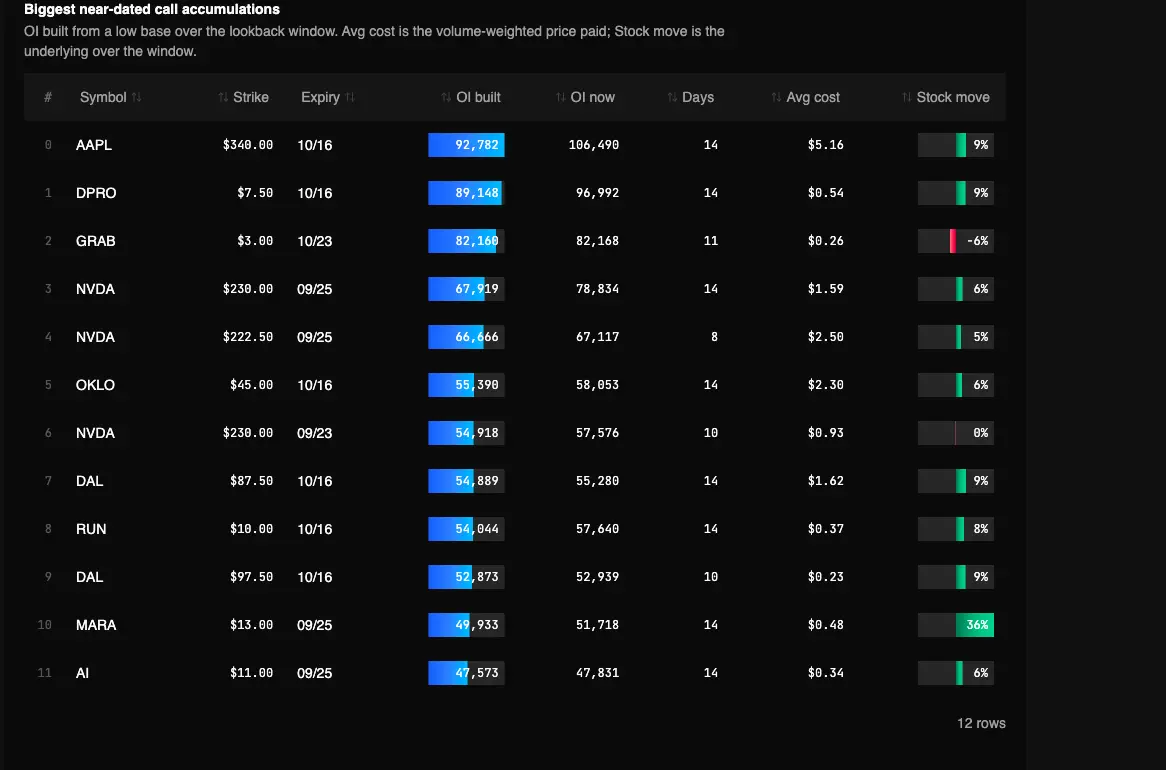Screen dimensions: 1166x770
Task: Click the OI built header label
Action: (478, 97)
